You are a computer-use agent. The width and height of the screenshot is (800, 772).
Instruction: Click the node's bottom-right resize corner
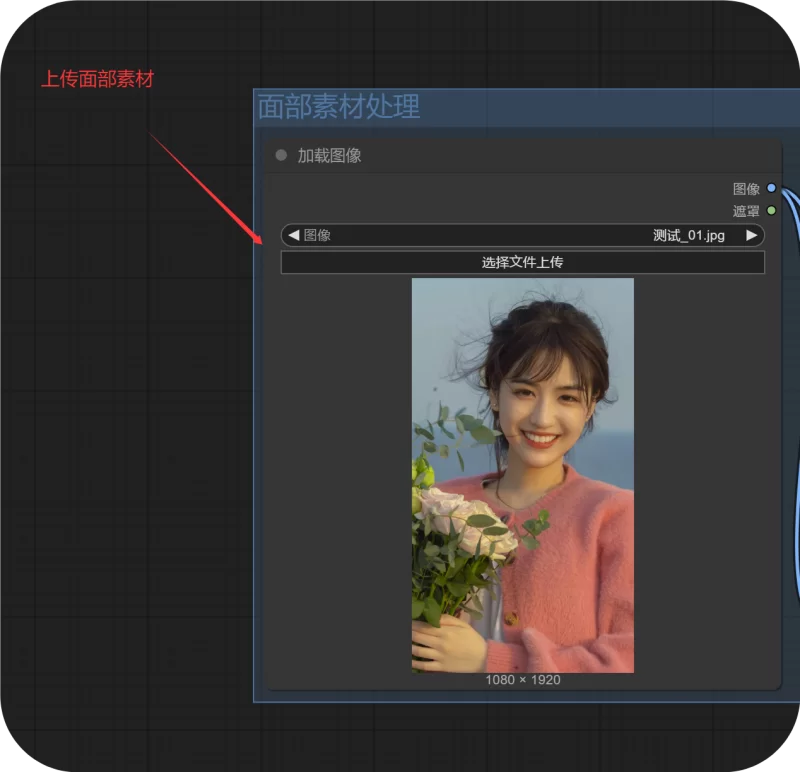pyautogui.click(x=776, y=685)
